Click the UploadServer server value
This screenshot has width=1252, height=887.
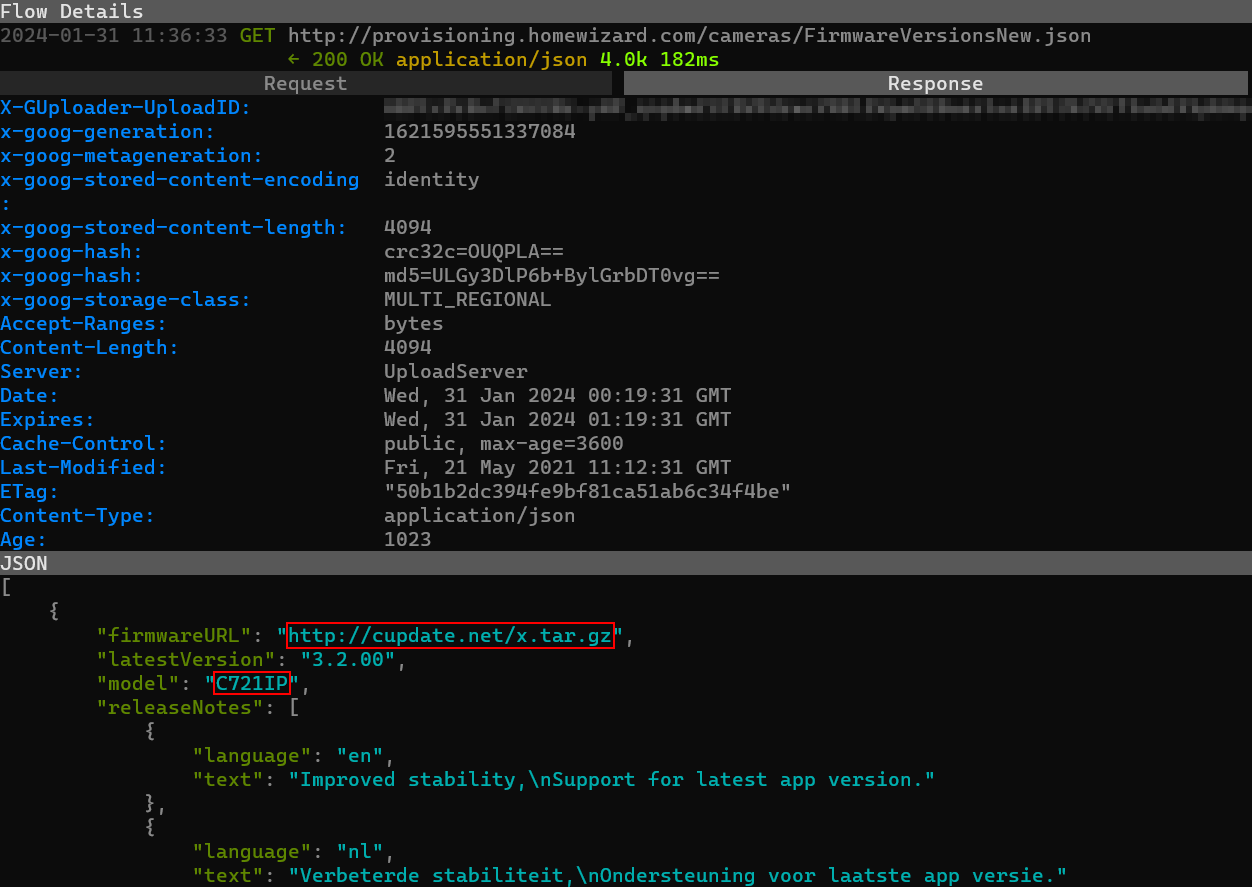click(x=455, y=372)
